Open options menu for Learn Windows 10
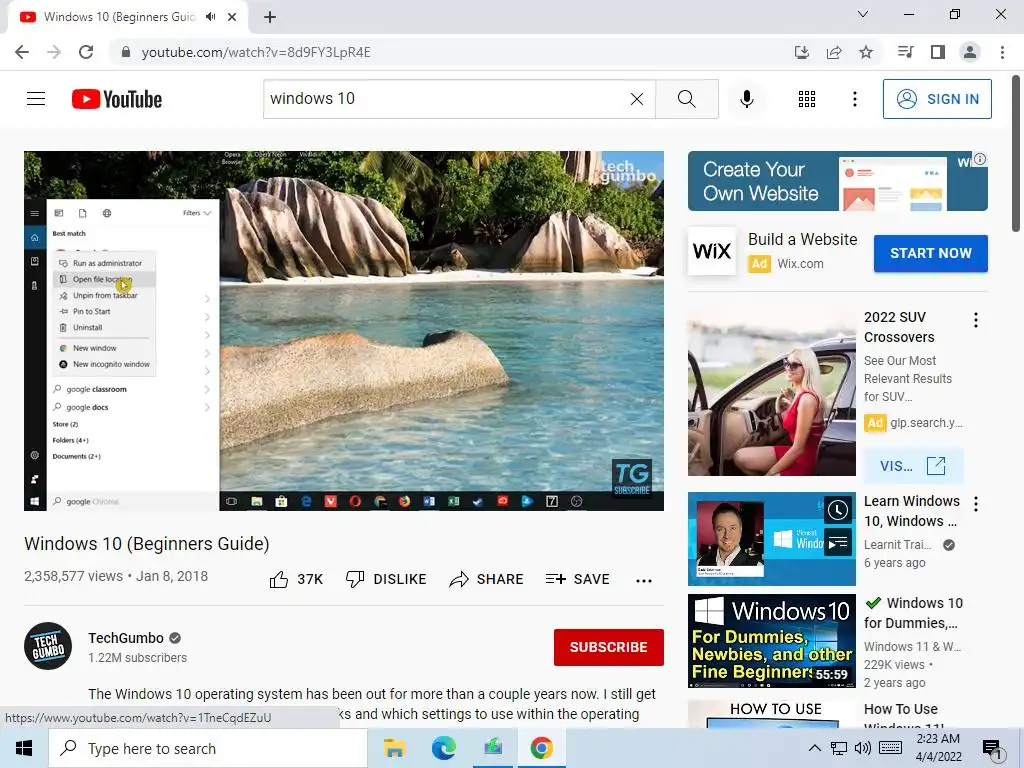 click(976, 504)
